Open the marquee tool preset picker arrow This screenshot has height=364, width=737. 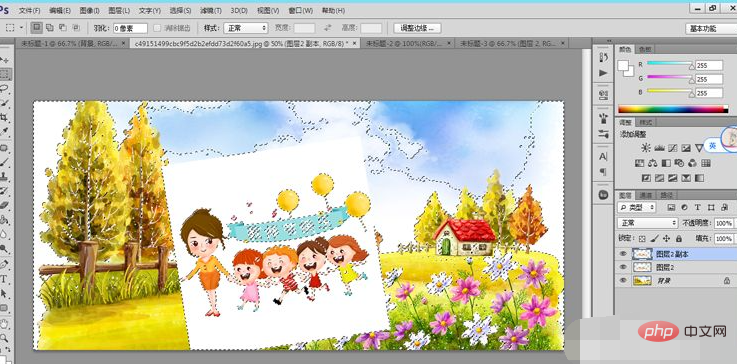coord(22,28)
